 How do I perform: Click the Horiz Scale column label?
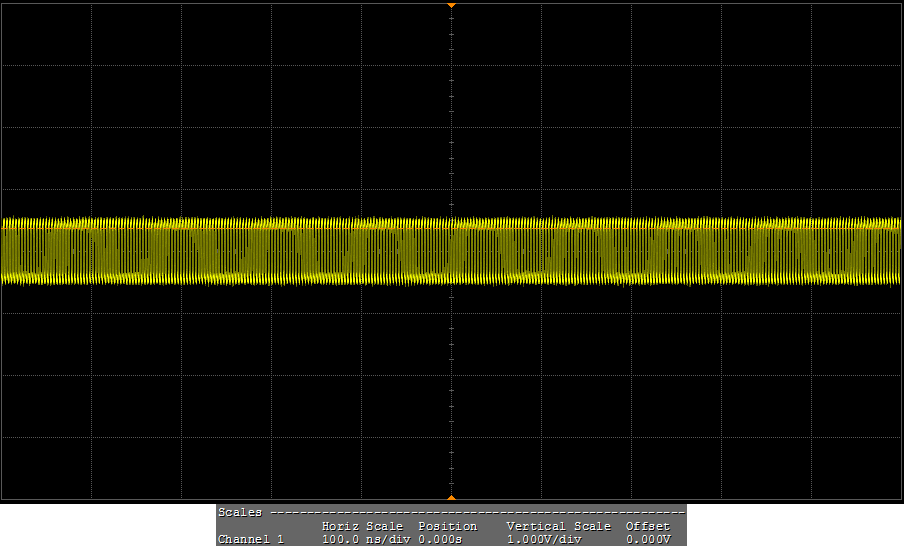click(x=361, y=526)
